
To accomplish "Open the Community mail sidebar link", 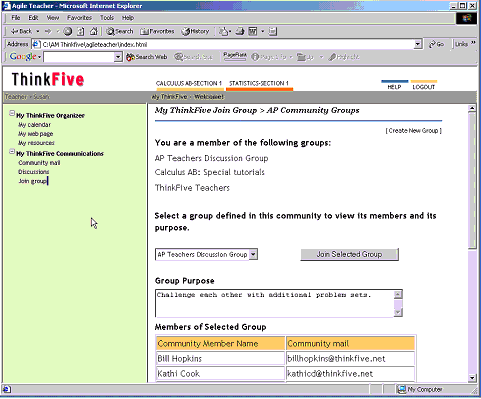I will tap(39, 163).
